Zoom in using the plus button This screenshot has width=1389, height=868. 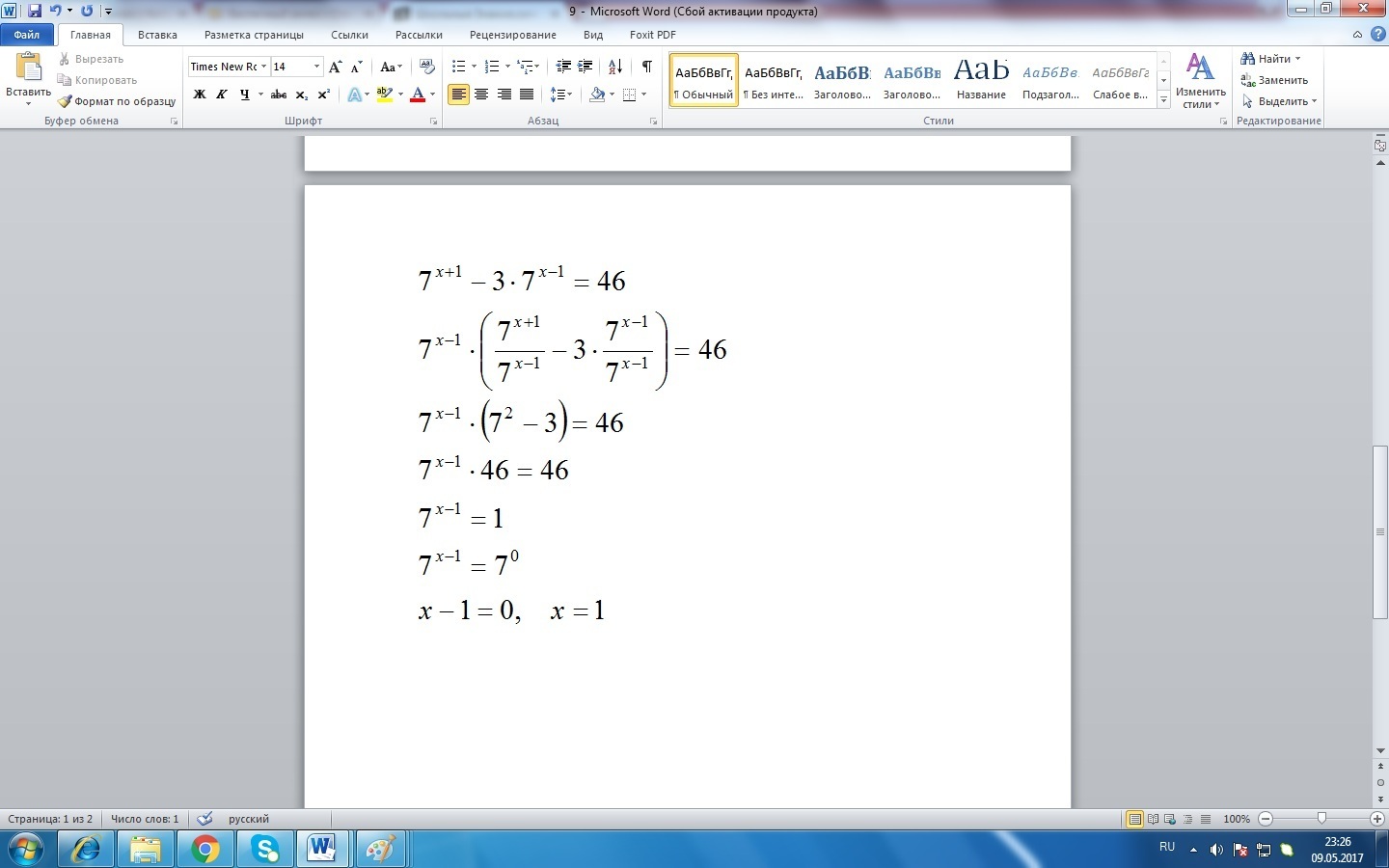(1377, 819)
